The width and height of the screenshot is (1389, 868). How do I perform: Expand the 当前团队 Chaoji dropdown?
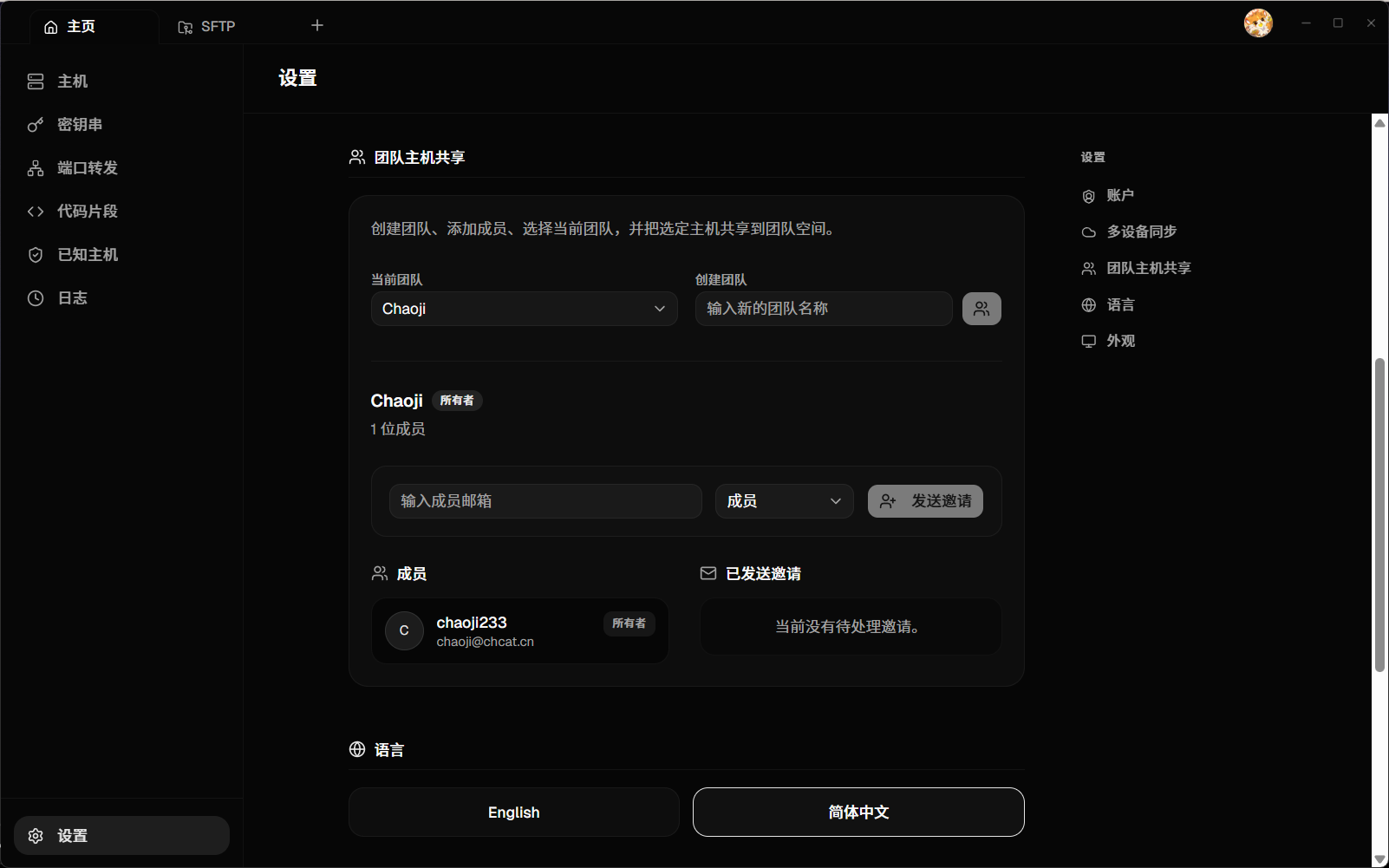[525, 309]
